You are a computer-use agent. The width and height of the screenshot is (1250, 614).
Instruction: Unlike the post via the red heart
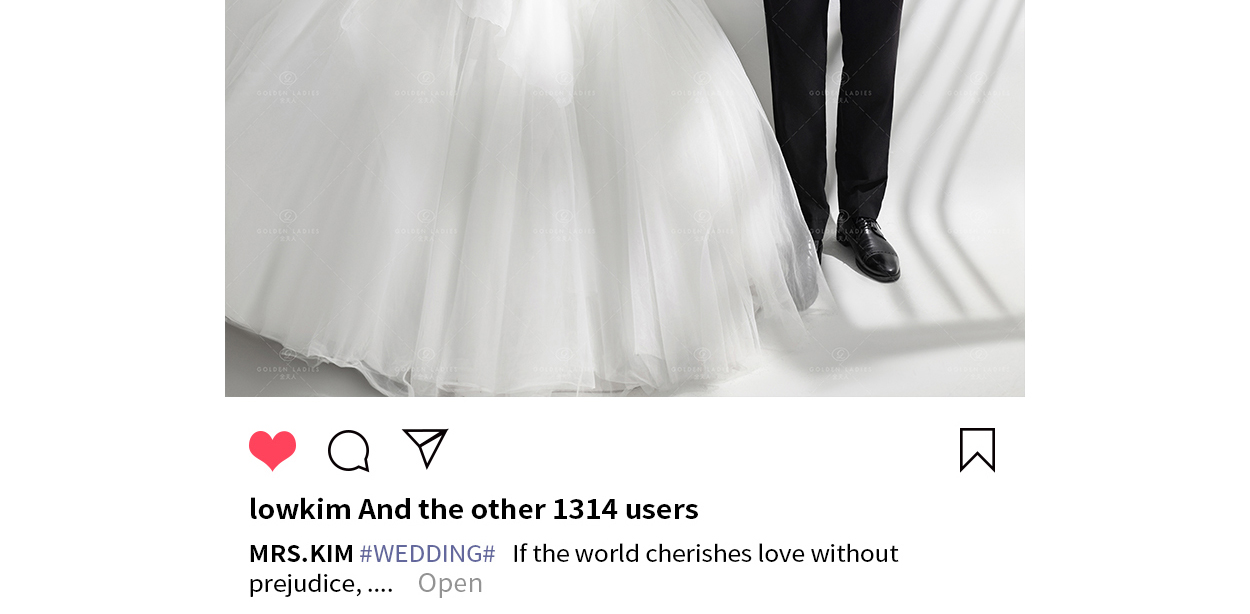(272, 450)
